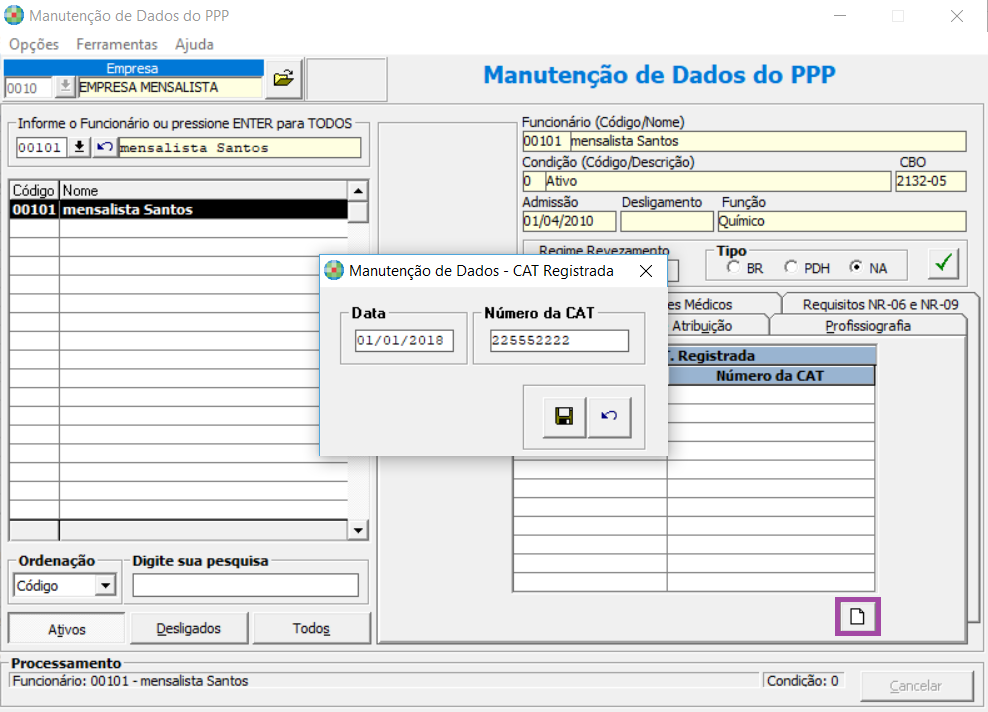Click the Funcionário name field mensalista Santos on right

click(767, 141)
